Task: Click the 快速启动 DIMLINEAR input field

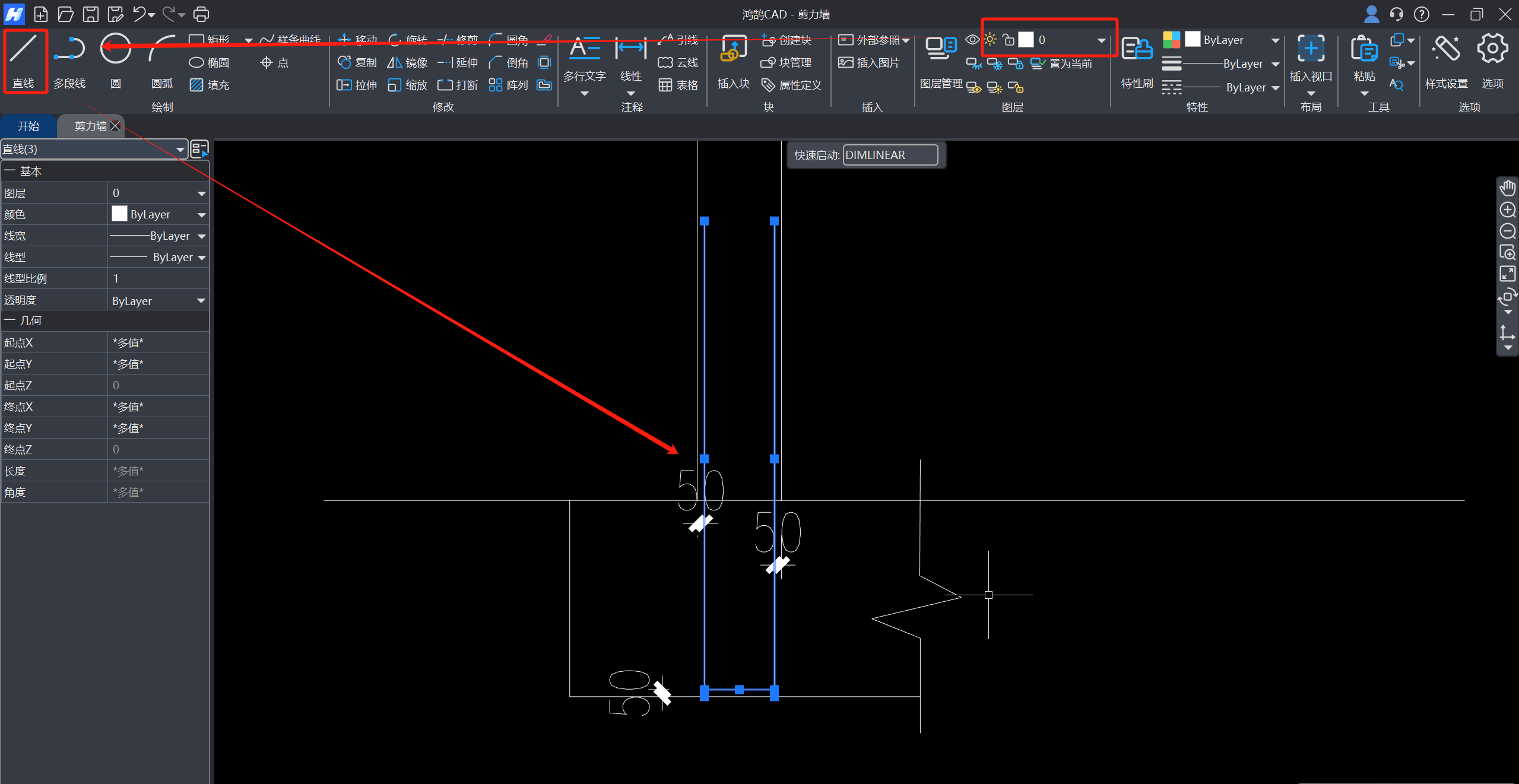Action: pos(889,155)
